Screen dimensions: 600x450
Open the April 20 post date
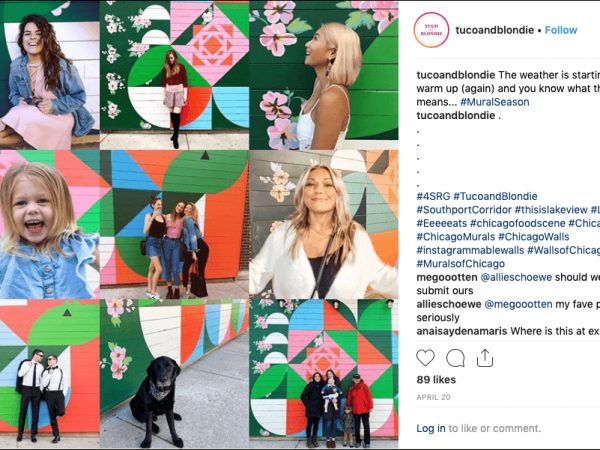click(x=433, y=397)
